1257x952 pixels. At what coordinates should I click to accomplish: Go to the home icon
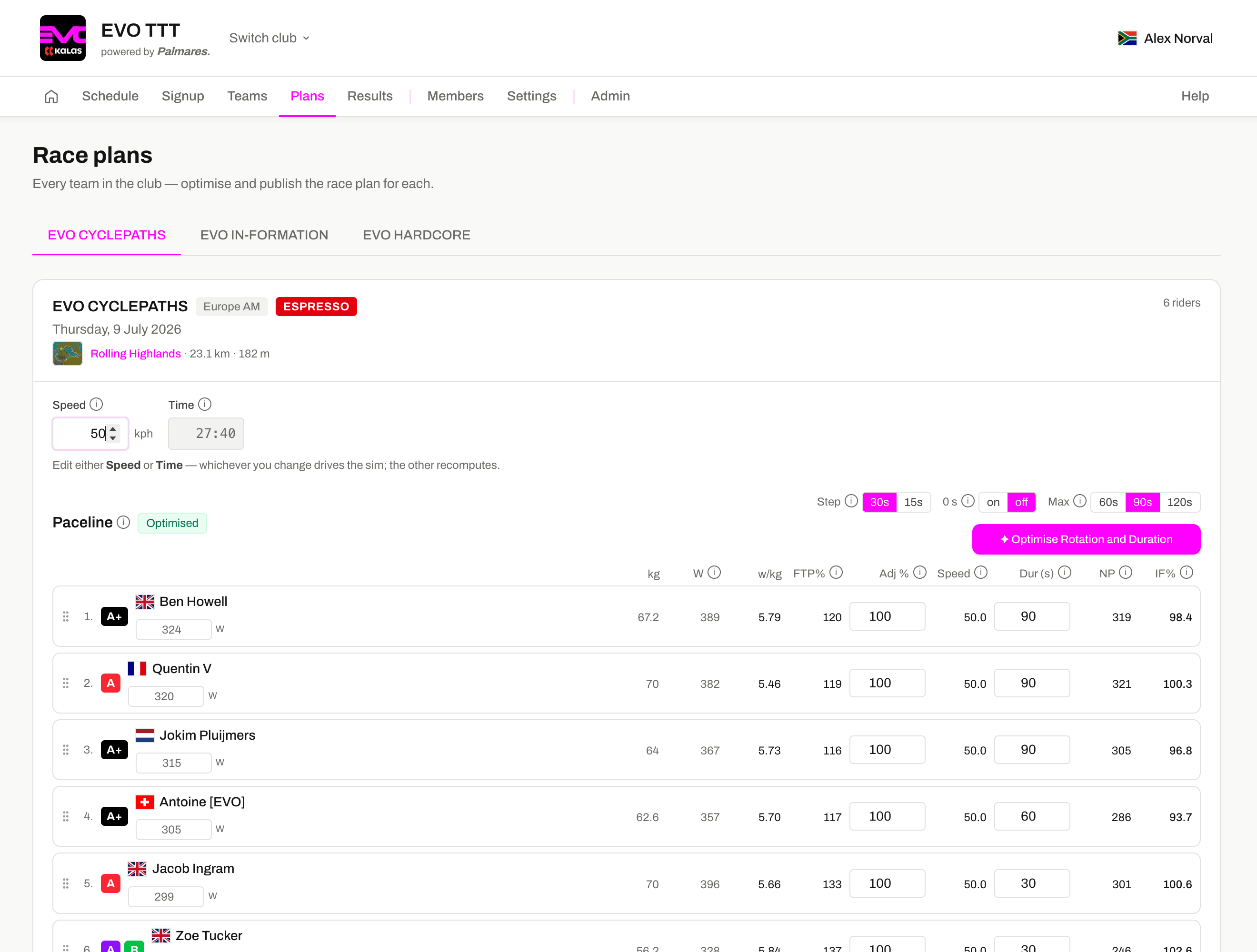(x=51, y=97)
